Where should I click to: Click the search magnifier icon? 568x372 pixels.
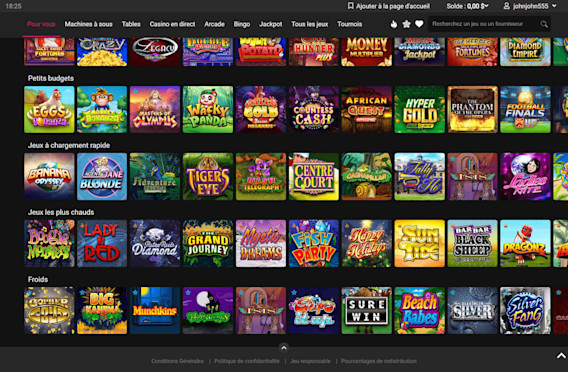(x=544, y=24)
